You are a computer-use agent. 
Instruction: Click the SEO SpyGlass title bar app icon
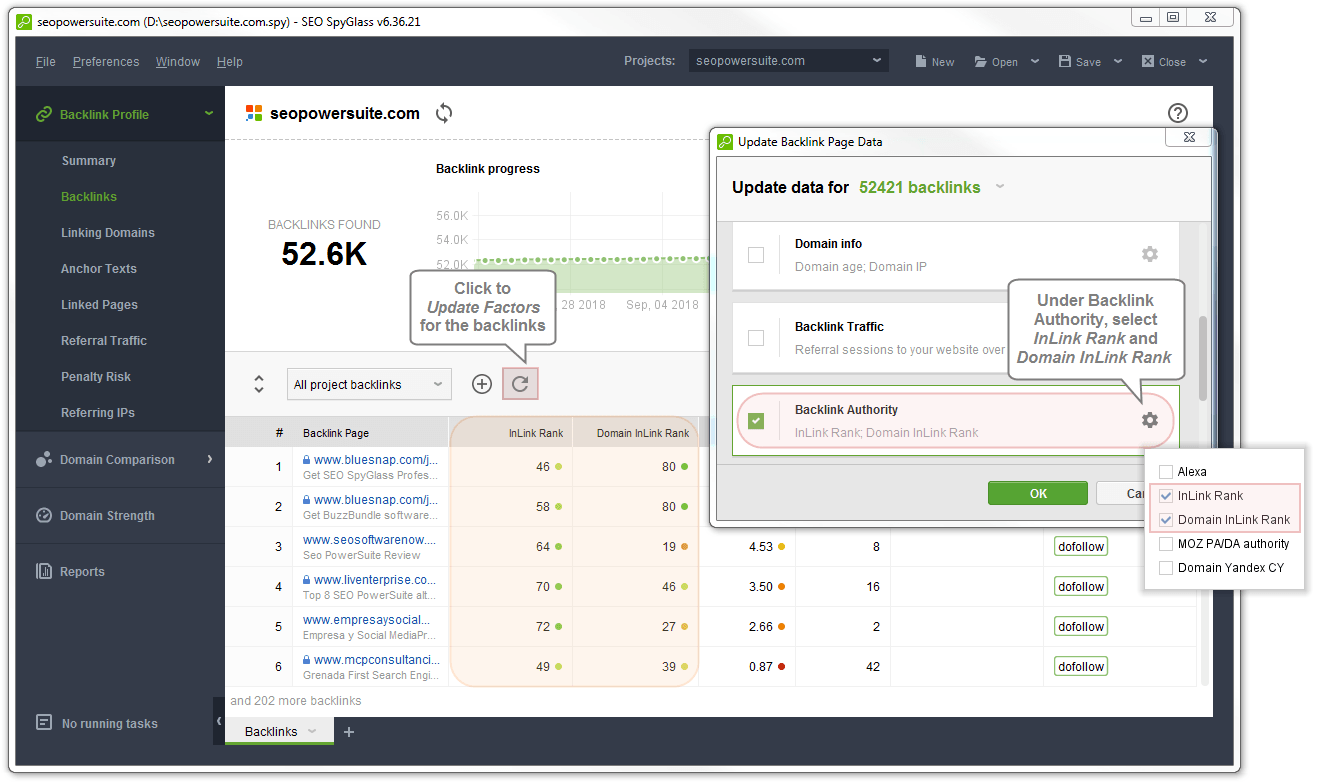(24, 21)
